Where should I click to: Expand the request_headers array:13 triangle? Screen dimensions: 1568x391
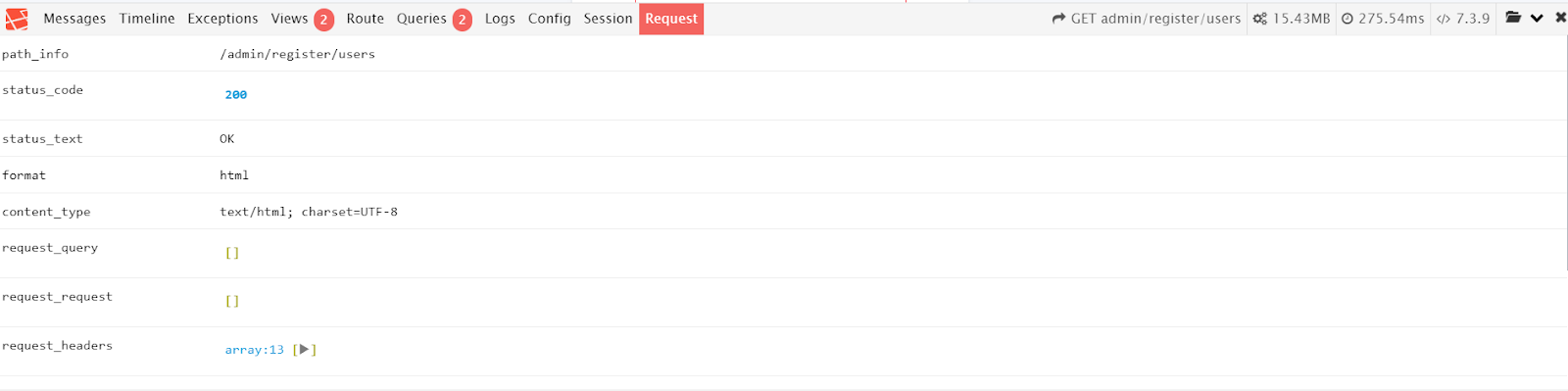304,349
